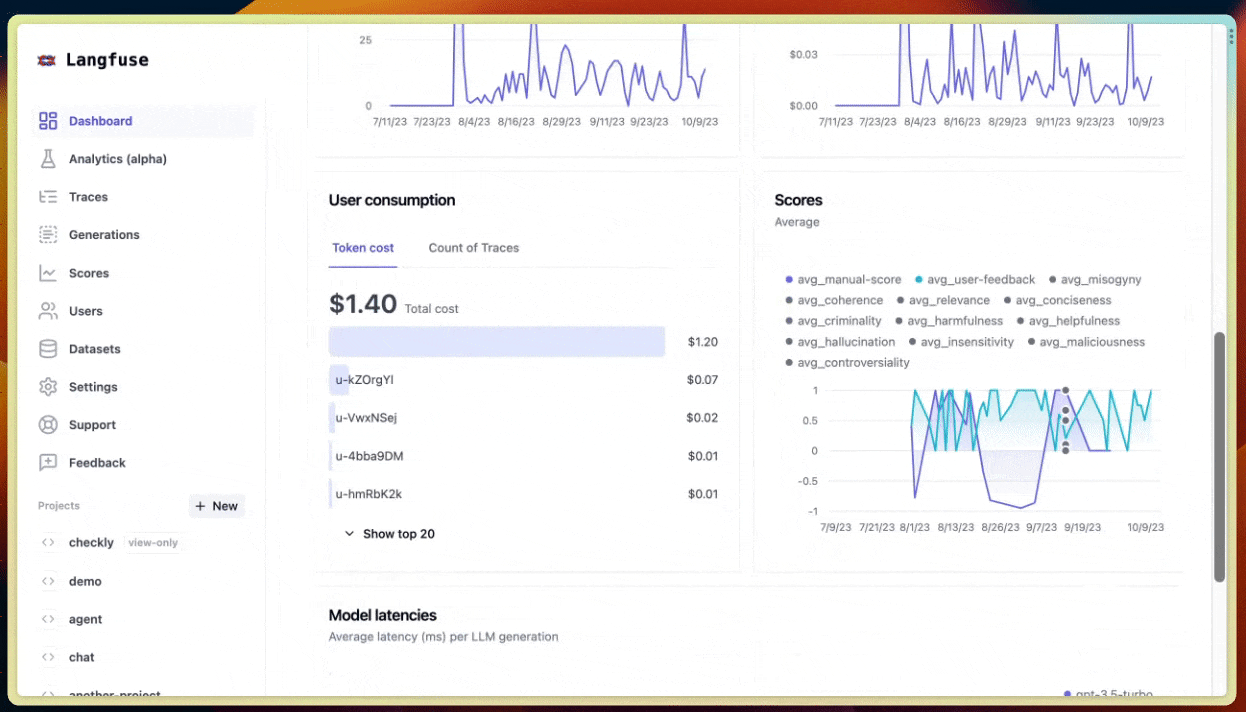This screenshot has height=712, width=1246.
Task: Open Analytics (alpha) via its flask icon
Action: tap(47, 158)
